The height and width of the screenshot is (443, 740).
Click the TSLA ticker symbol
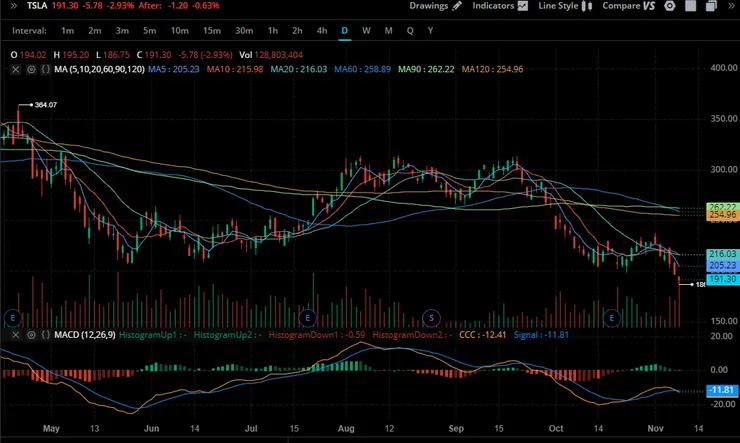pos(37,6)
